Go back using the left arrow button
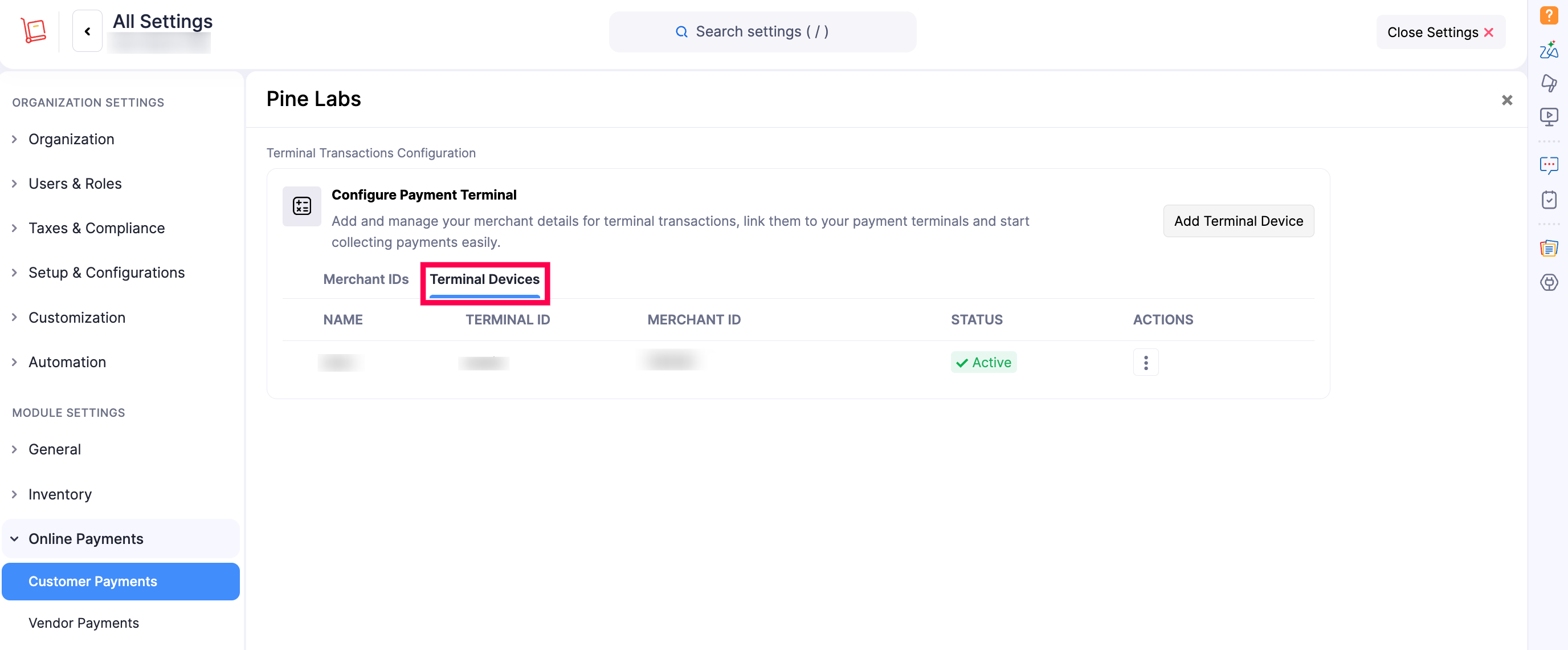 88,31
